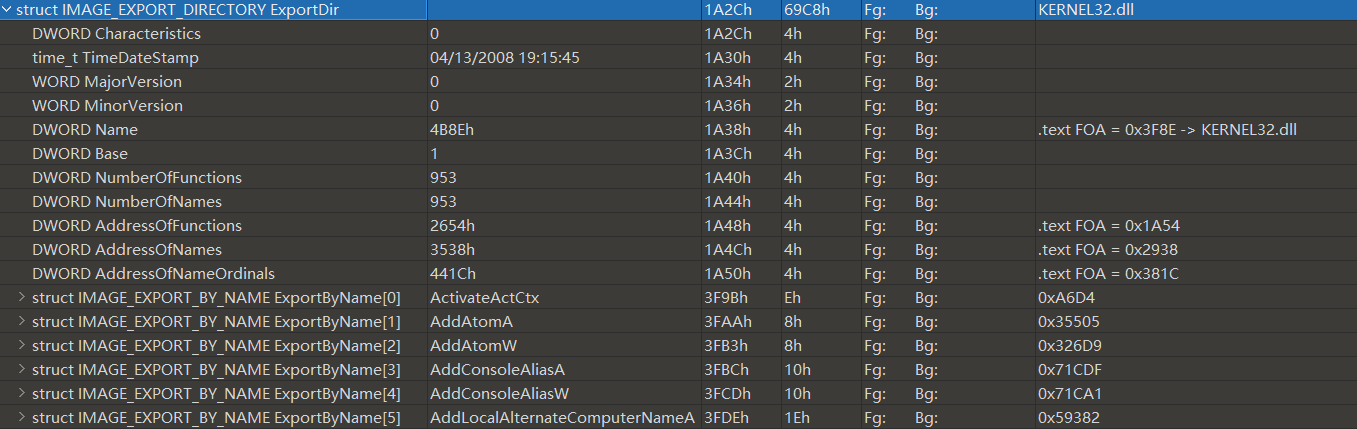The image size is (1357, 429).
Task: Click the Bg: color cell of DWORD Base
Action: pos(926,154)
